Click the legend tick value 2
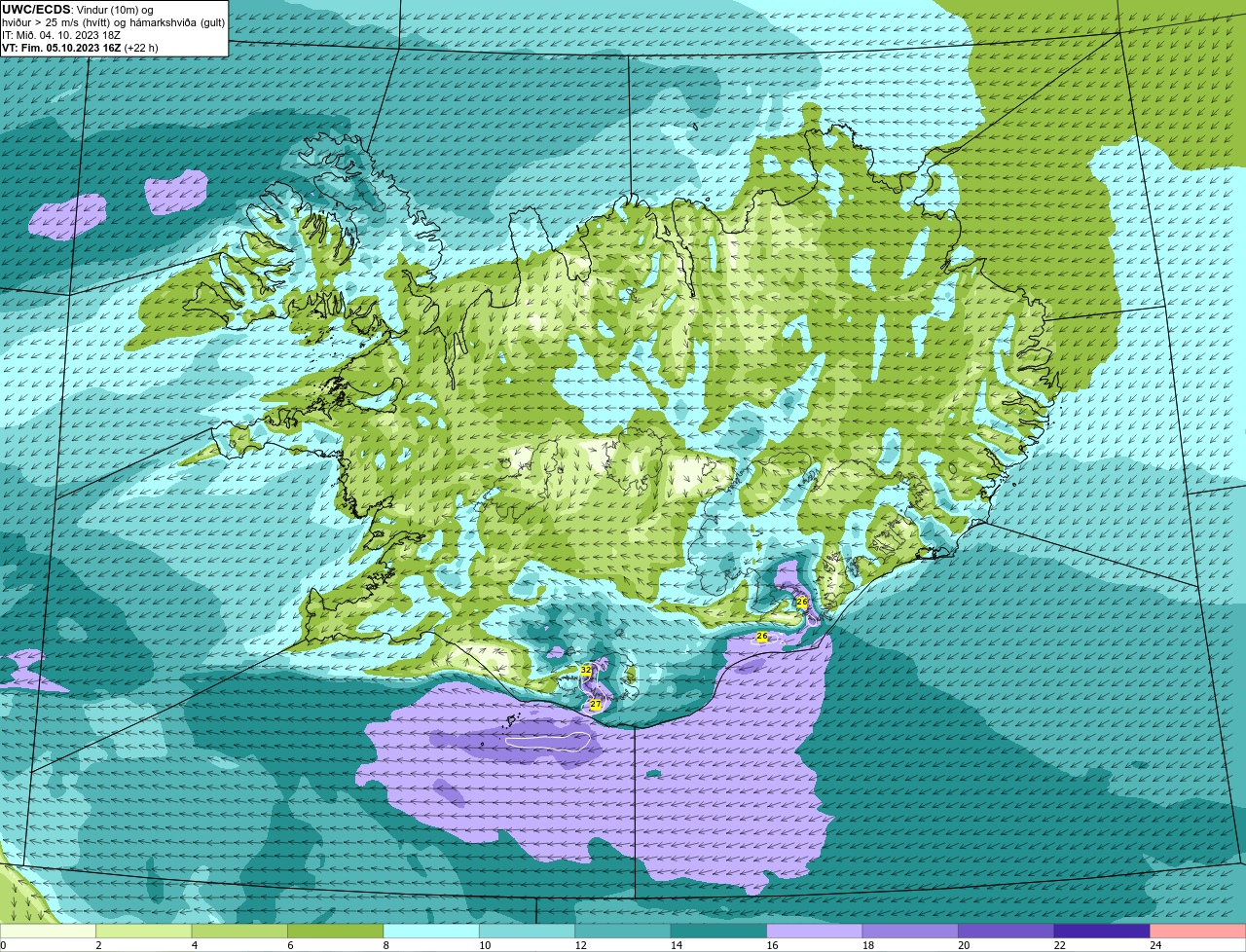 click(x=98, y=945)
